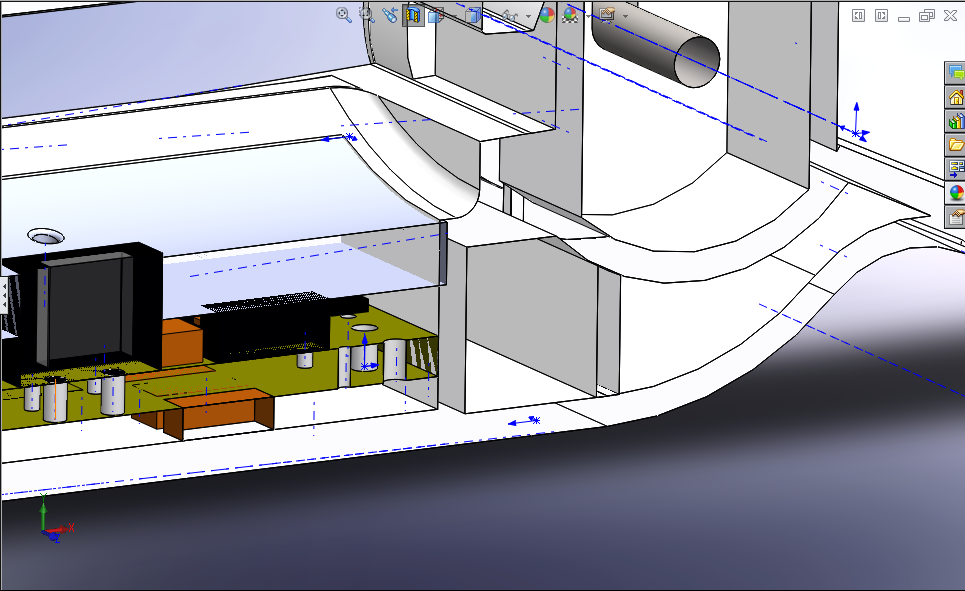Toggle the Section View button off
The image size is (965, 591).
pyautogui.click(x=413, y=15)
